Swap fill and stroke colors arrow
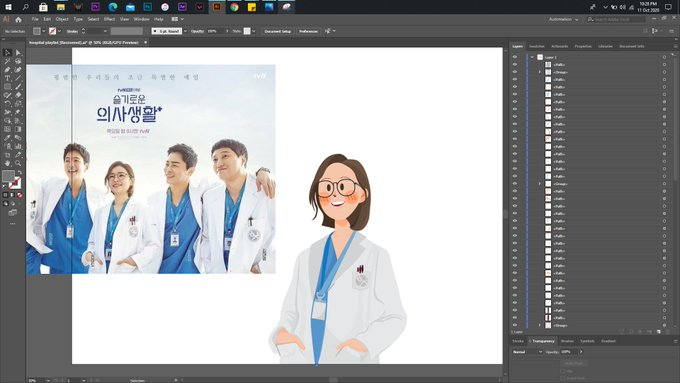 click(x=20, y=172)
